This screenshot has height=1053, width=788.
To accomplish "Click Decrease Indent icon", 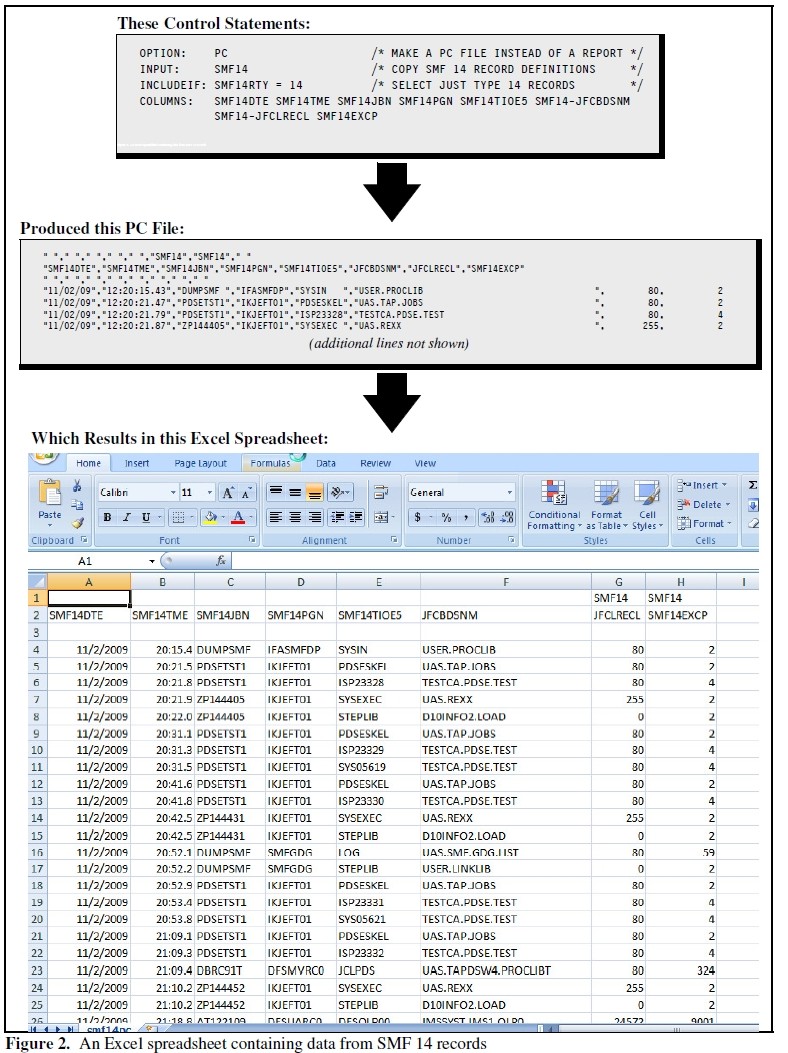I will point(337,517).
